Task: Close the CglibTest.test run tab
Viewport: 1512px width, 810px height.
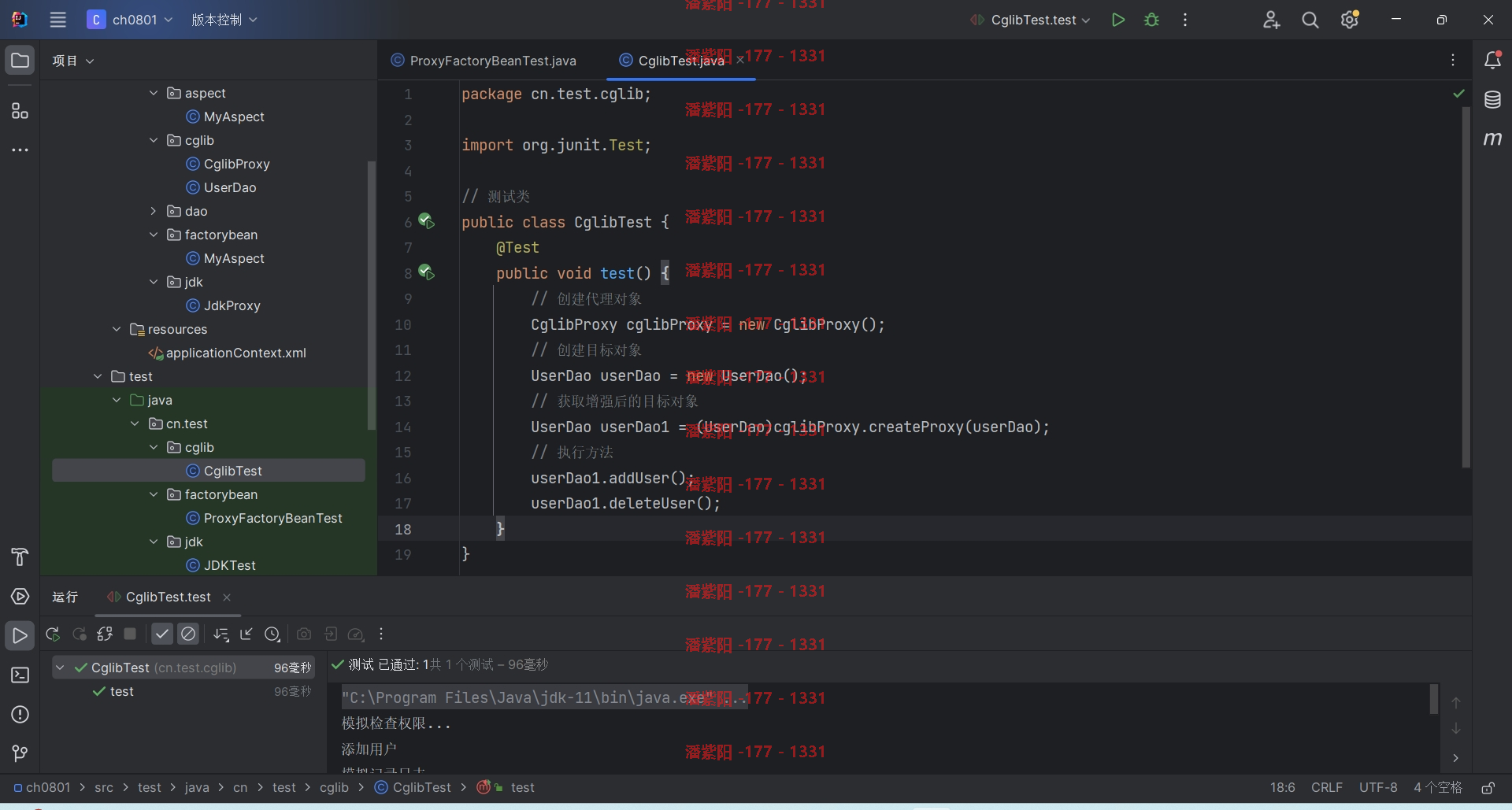Action: pos(227,597)
